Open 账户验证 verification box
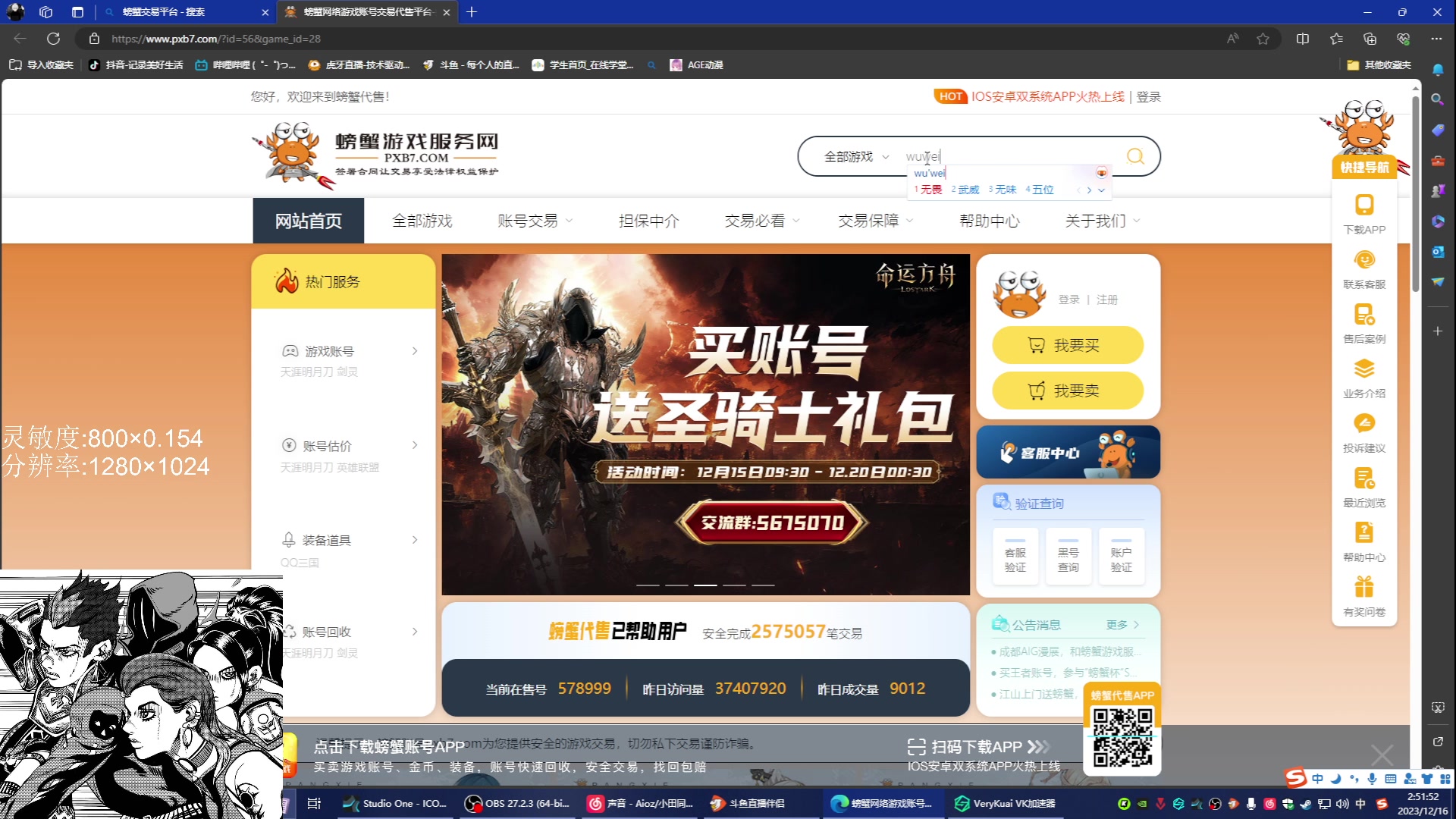This screenshot has height=819, width=1456. click(1121, 556)
